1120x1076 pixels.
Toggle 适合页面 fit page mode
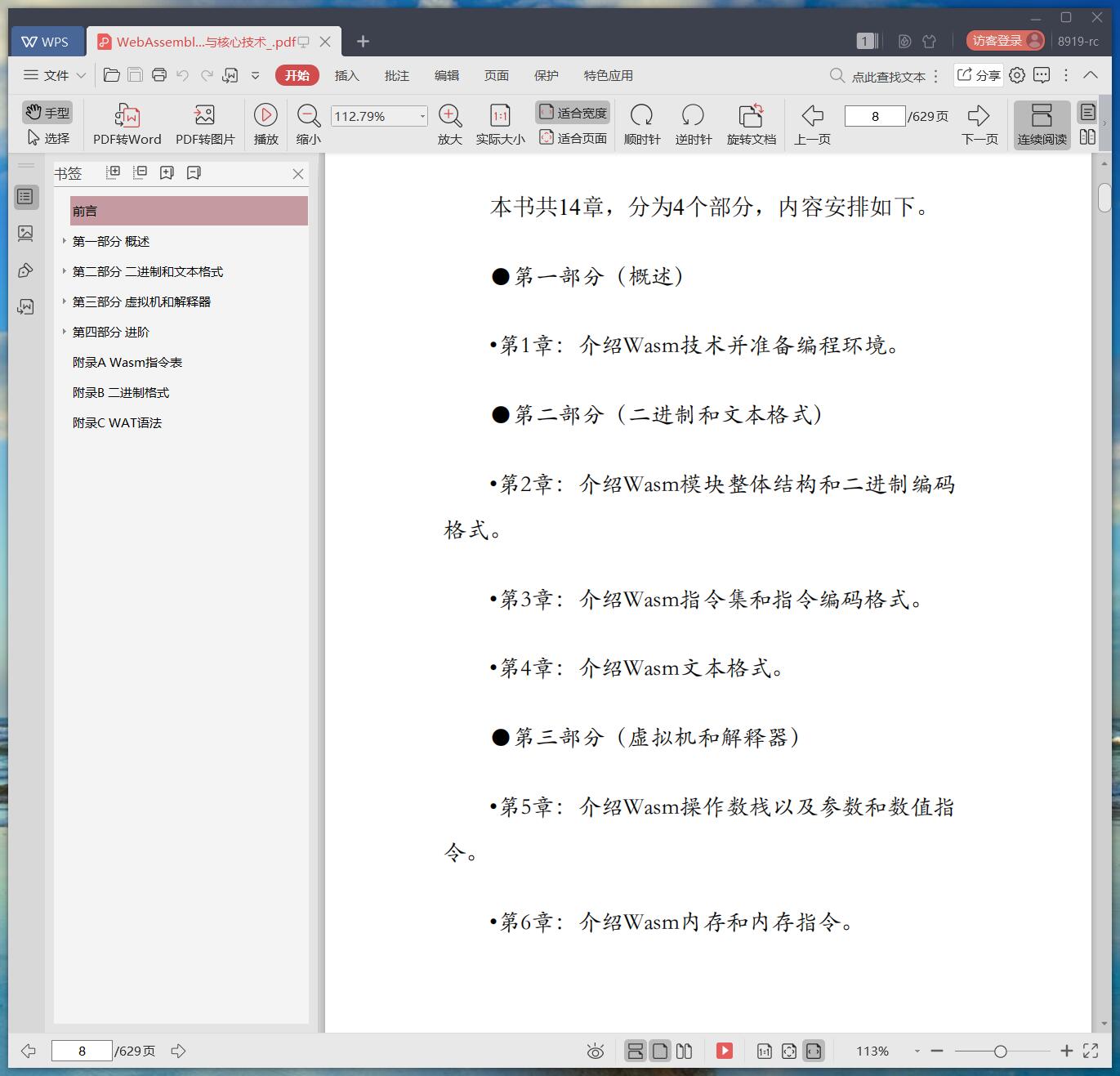pos(573,138)
